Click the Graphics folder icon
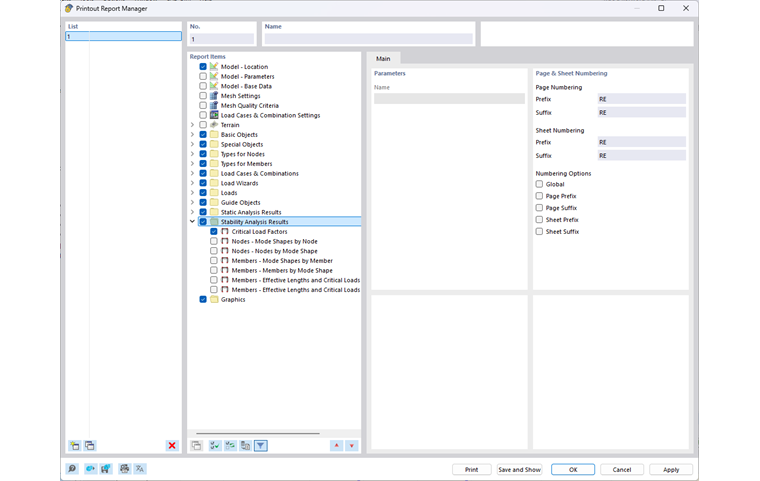Image resolution: width=760 pixels, height=481 pixels. pyautogui.click(x=214, y=299)
